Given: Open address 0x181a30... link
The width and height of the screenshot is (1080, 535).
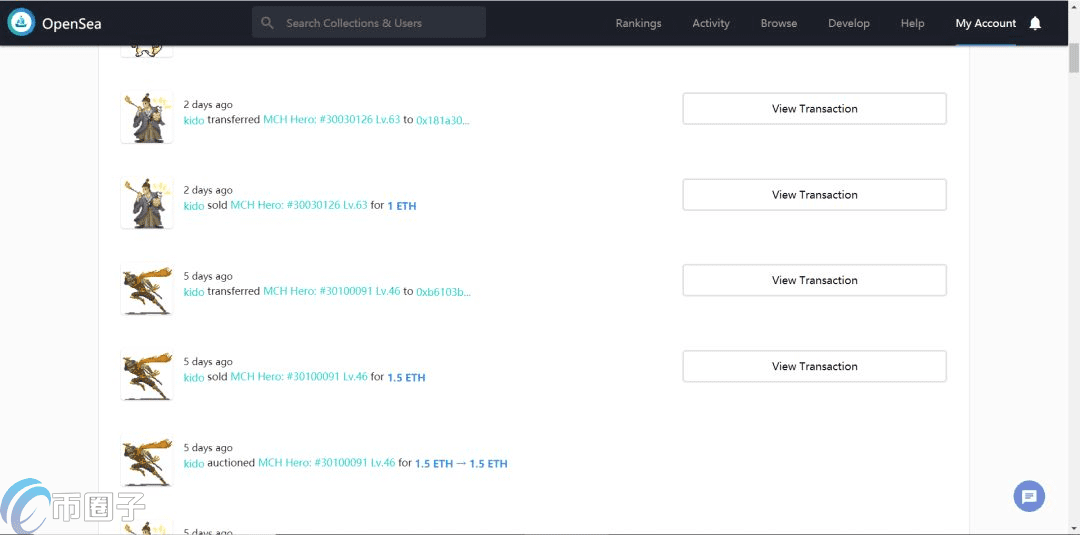Looking at the screenshot, I should (x=443, y=120).
